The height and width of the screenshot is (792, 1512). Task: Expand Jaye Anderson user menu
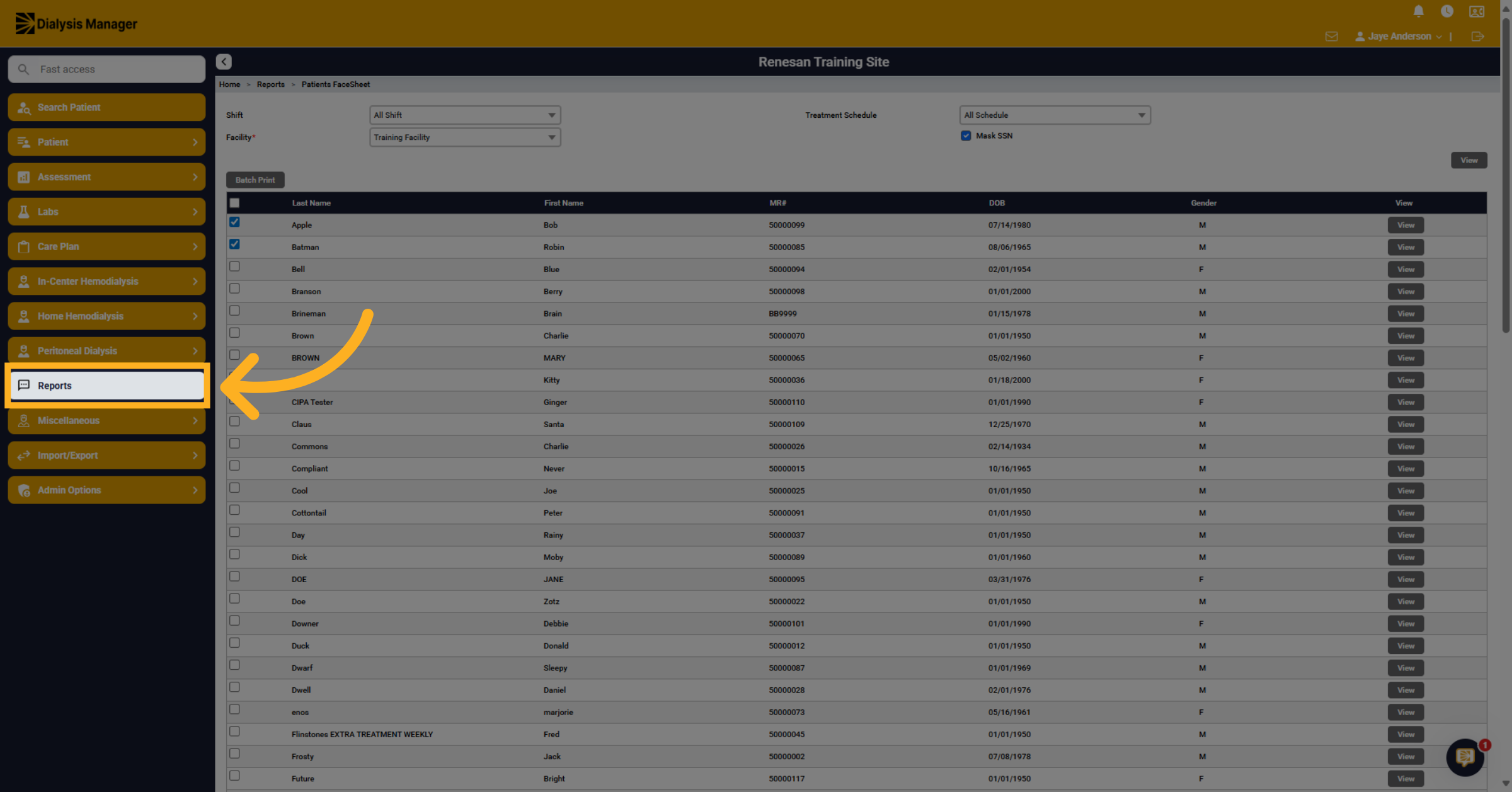click(x=1398, y=37)
